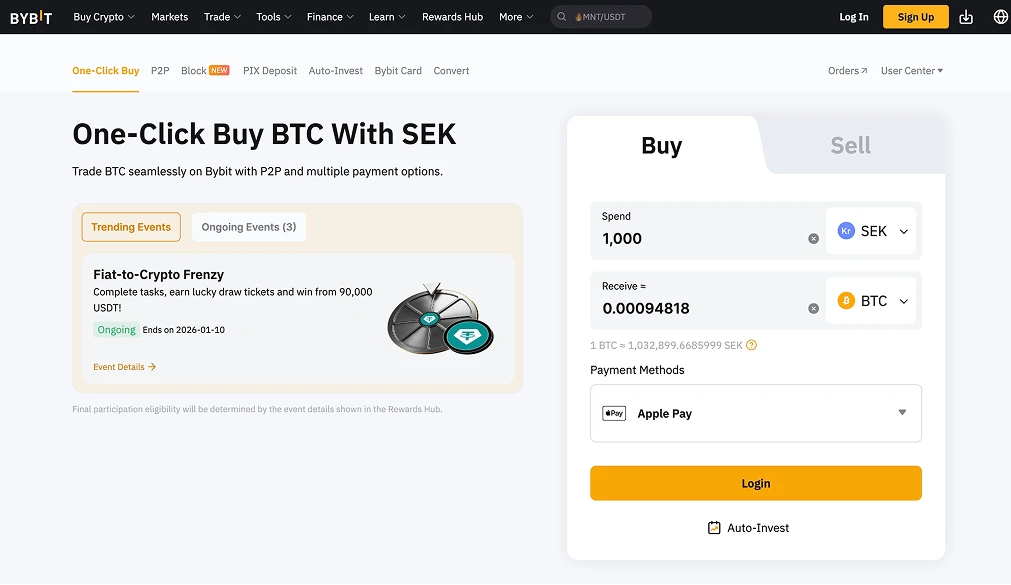This screenshot has width=1011, height=585.
Task: Select Trending Events
Action: pos(131,227)
